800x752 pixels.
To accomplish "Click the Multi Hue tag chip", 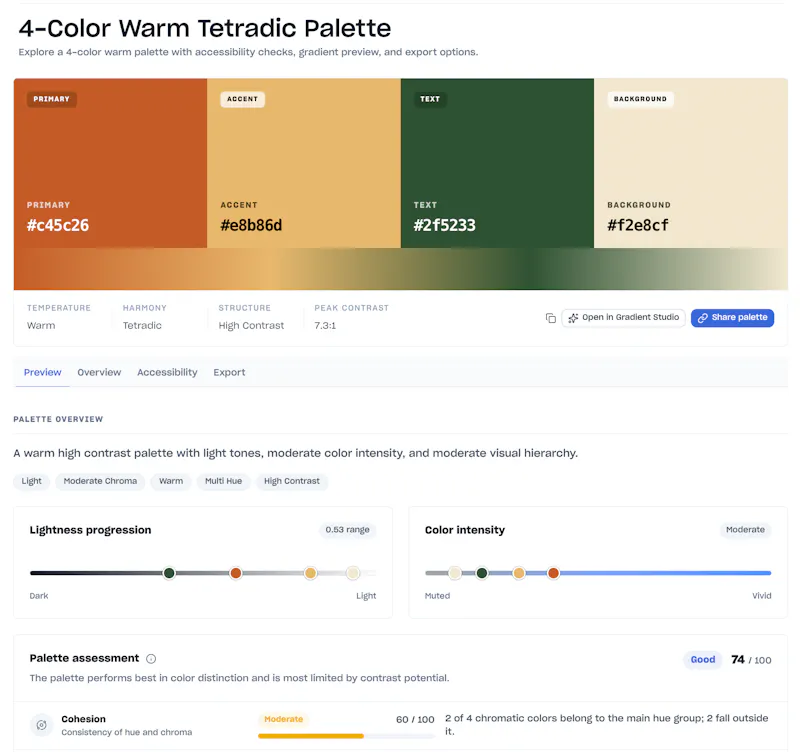I will (223, 481).
